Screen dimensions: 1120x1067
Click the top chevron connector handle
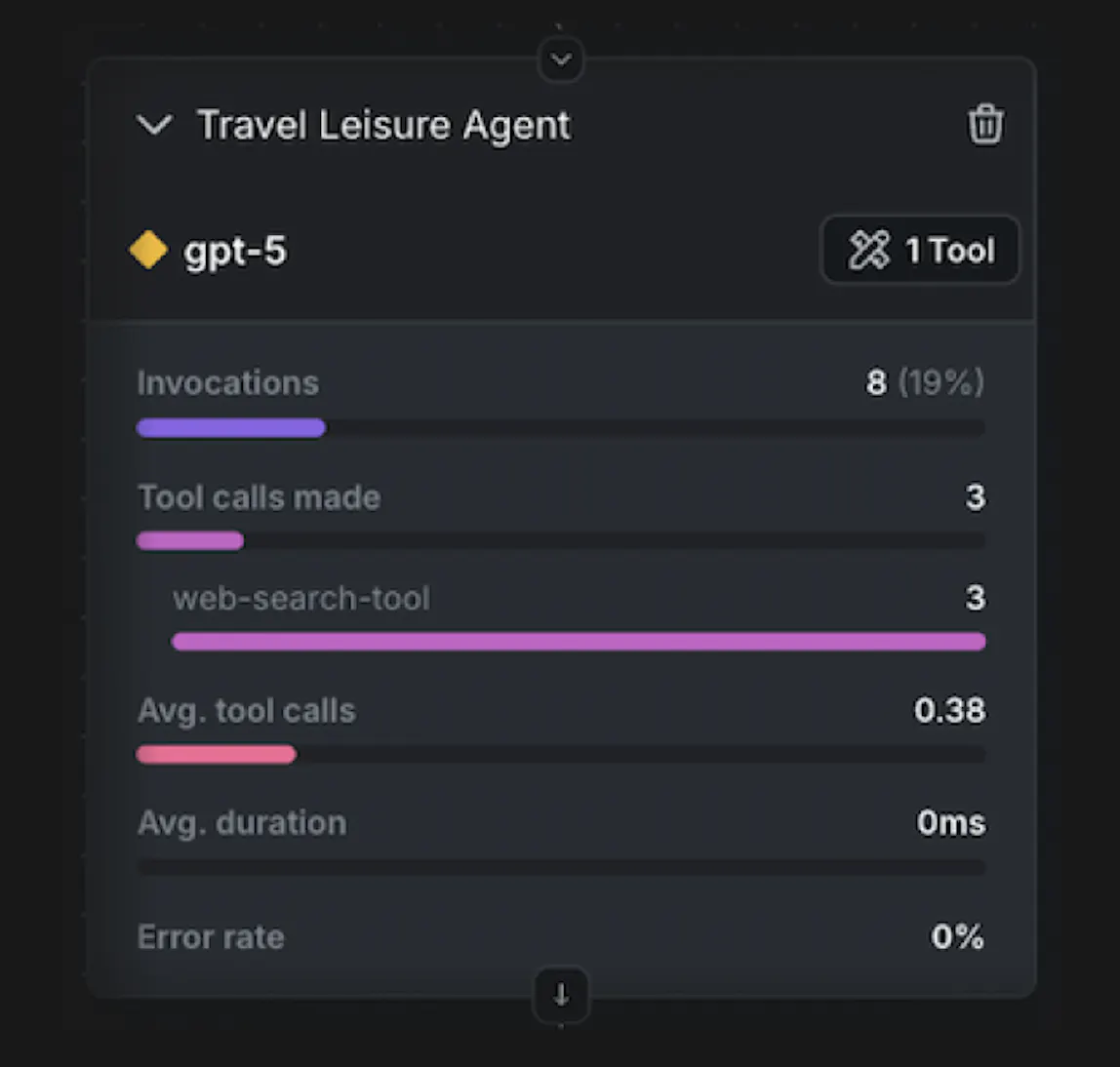coord(561,59)
